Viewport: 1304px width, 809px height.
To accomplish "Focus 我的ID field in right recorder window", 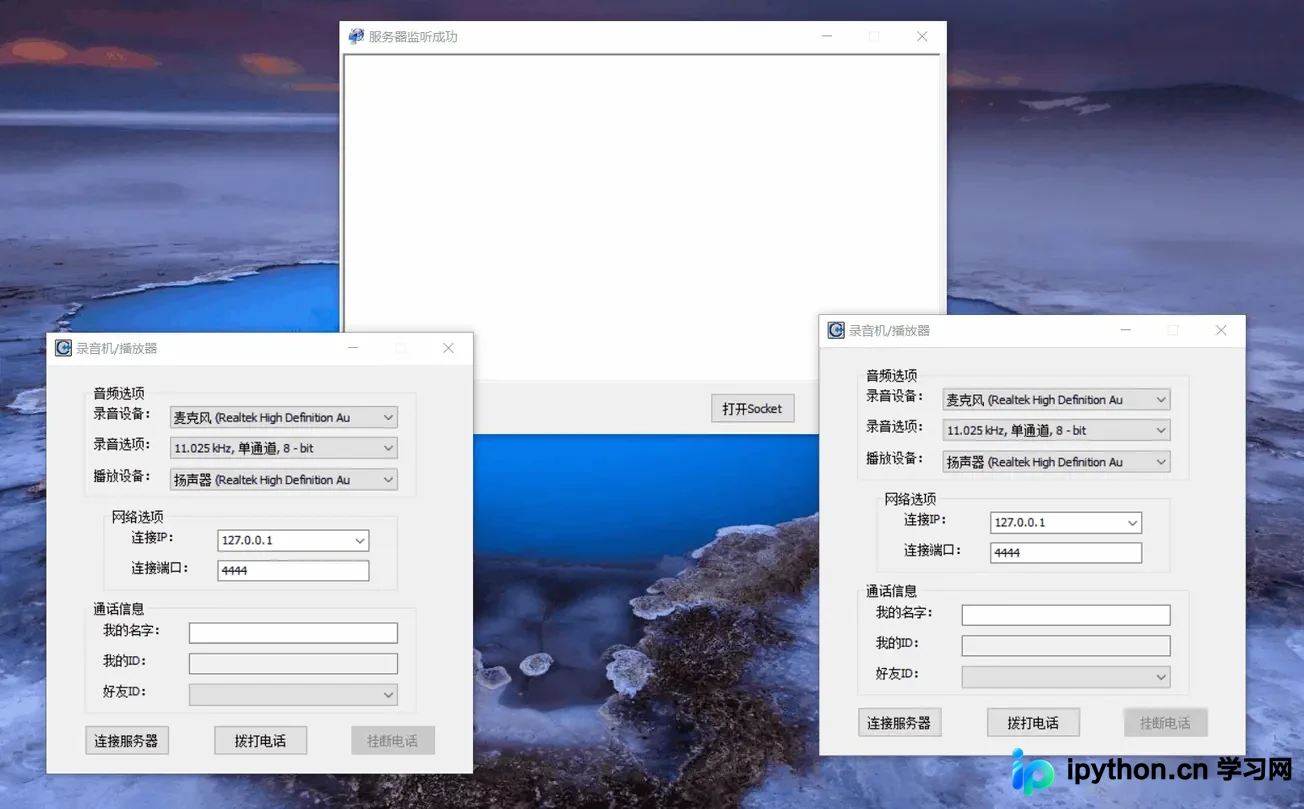I will click(1066, 645).
